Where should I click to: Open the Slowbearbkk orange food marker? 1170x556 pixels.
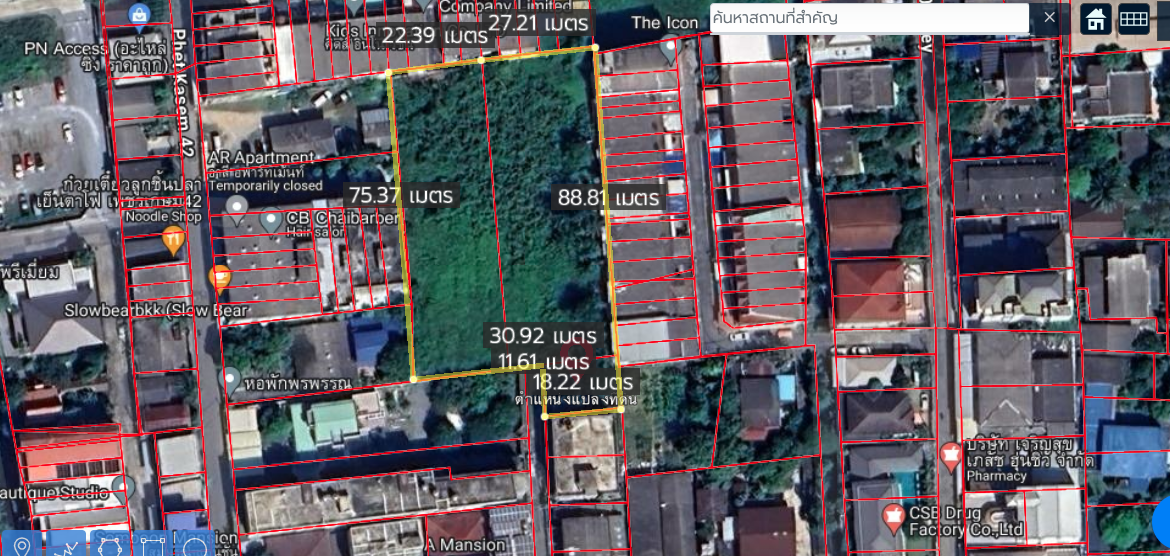coord(220,279)
